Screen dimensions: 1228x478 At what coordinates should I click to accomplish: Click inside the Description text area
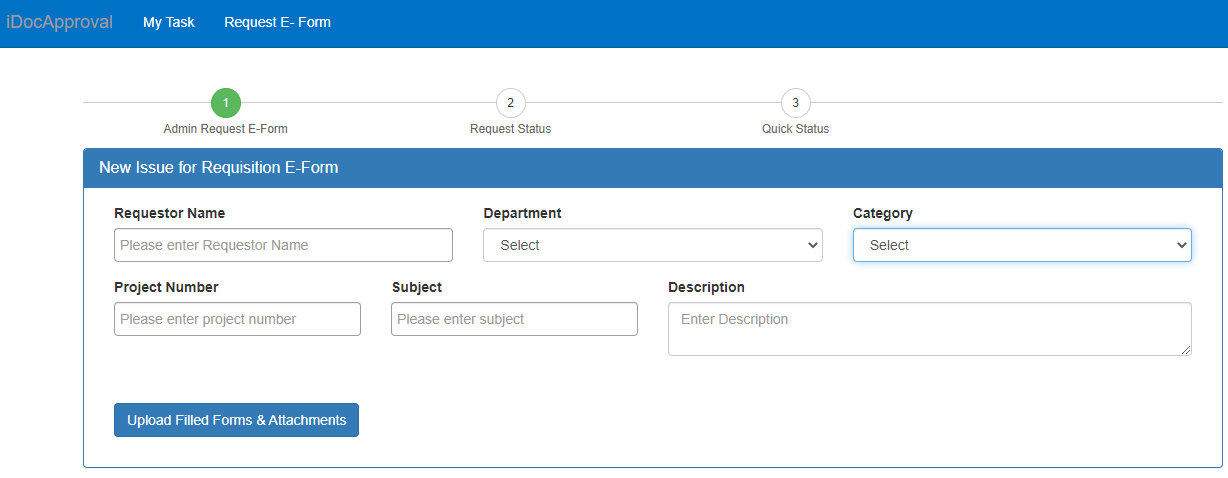click(928, 328)
